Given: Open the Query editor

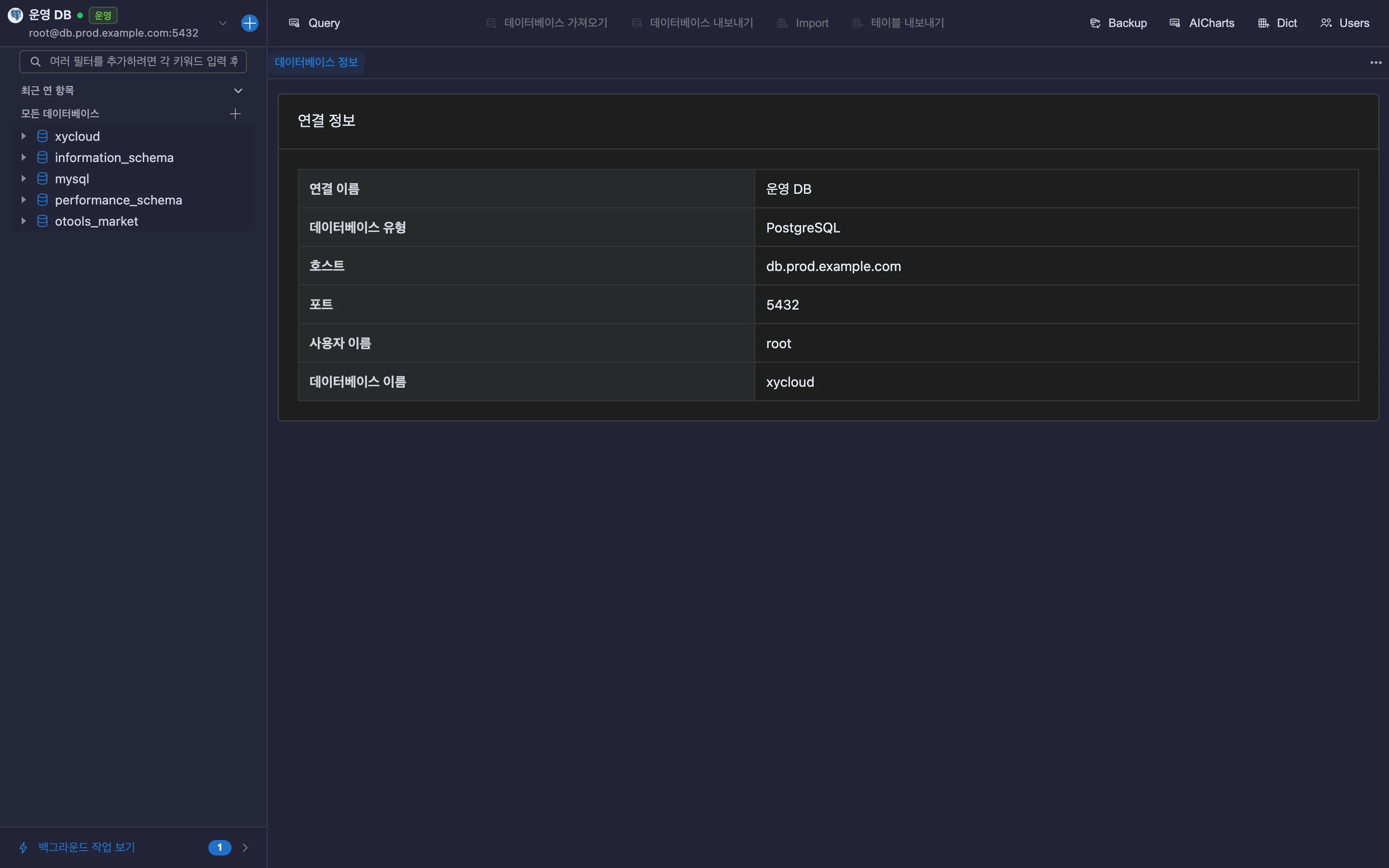Looking at the screenshot, I should 314,23.
